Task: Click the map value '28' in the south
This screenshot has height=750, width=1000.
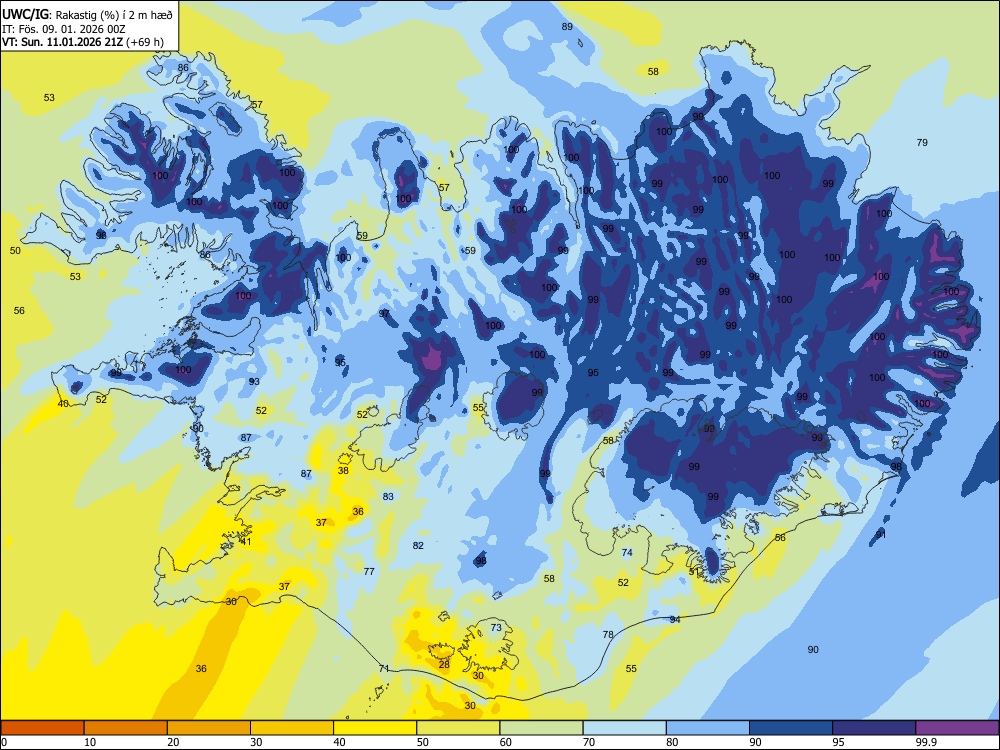Action: pyautogui.click(x=445, y=665)
